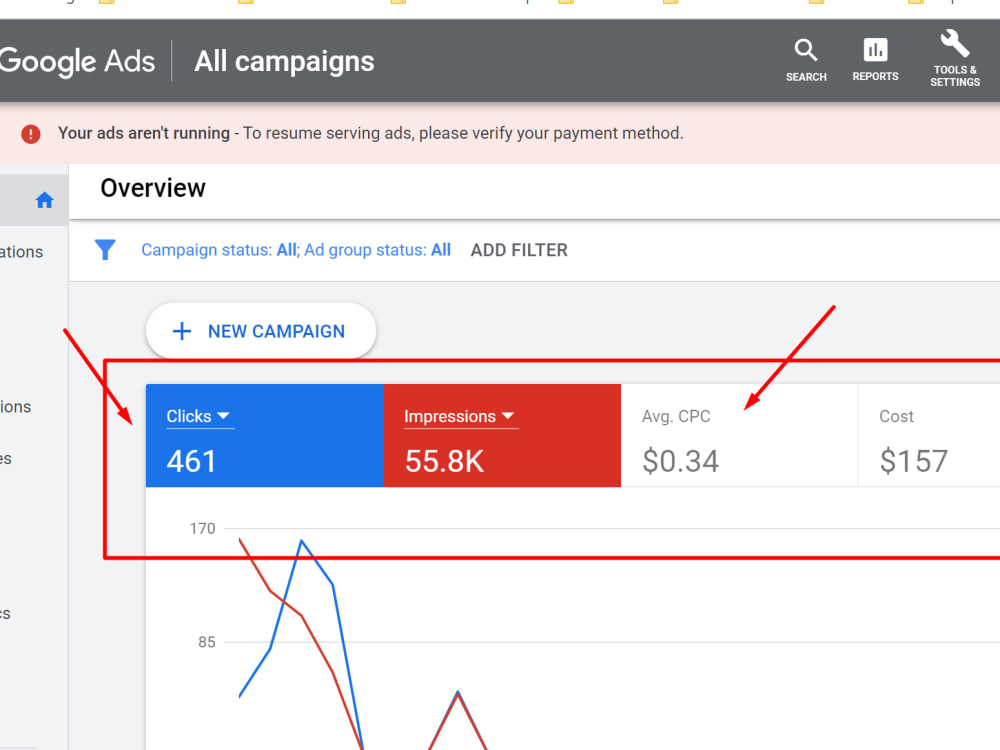This screenshot has height=750, width=1000.
Task: Click the Overview heading
Action: pyautogui.click(x=153, y=188)
